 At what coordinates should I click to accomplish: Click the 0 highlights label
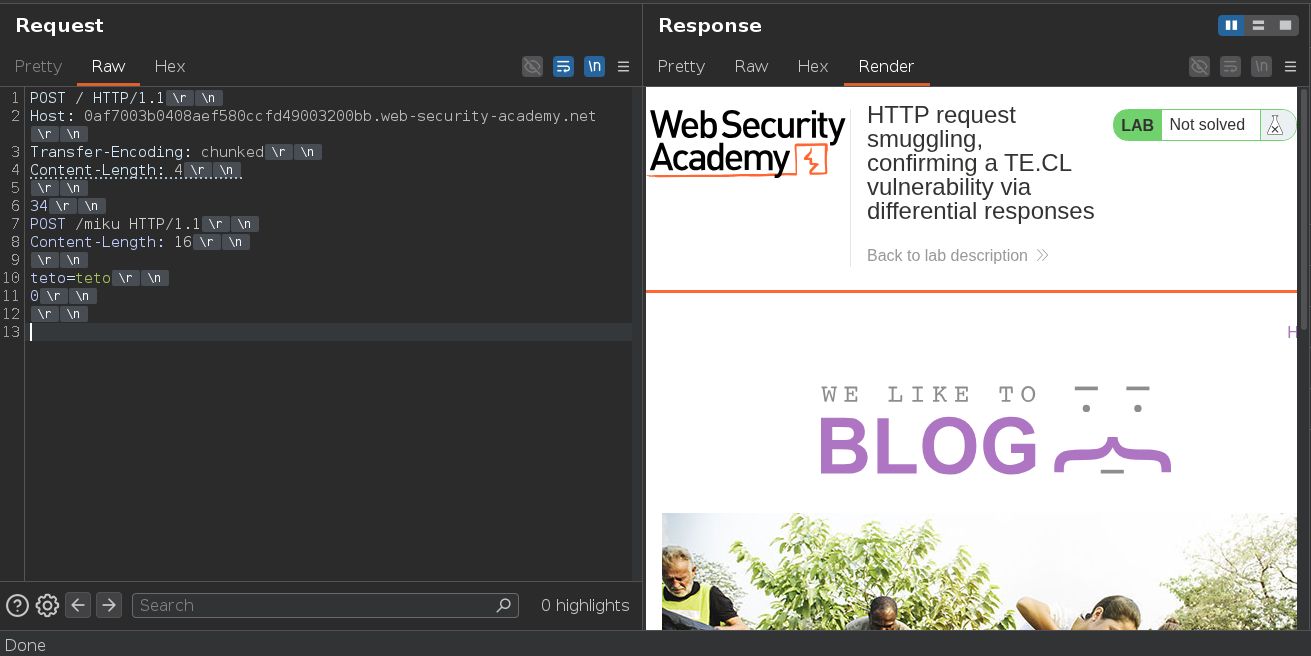click(585, 605)
